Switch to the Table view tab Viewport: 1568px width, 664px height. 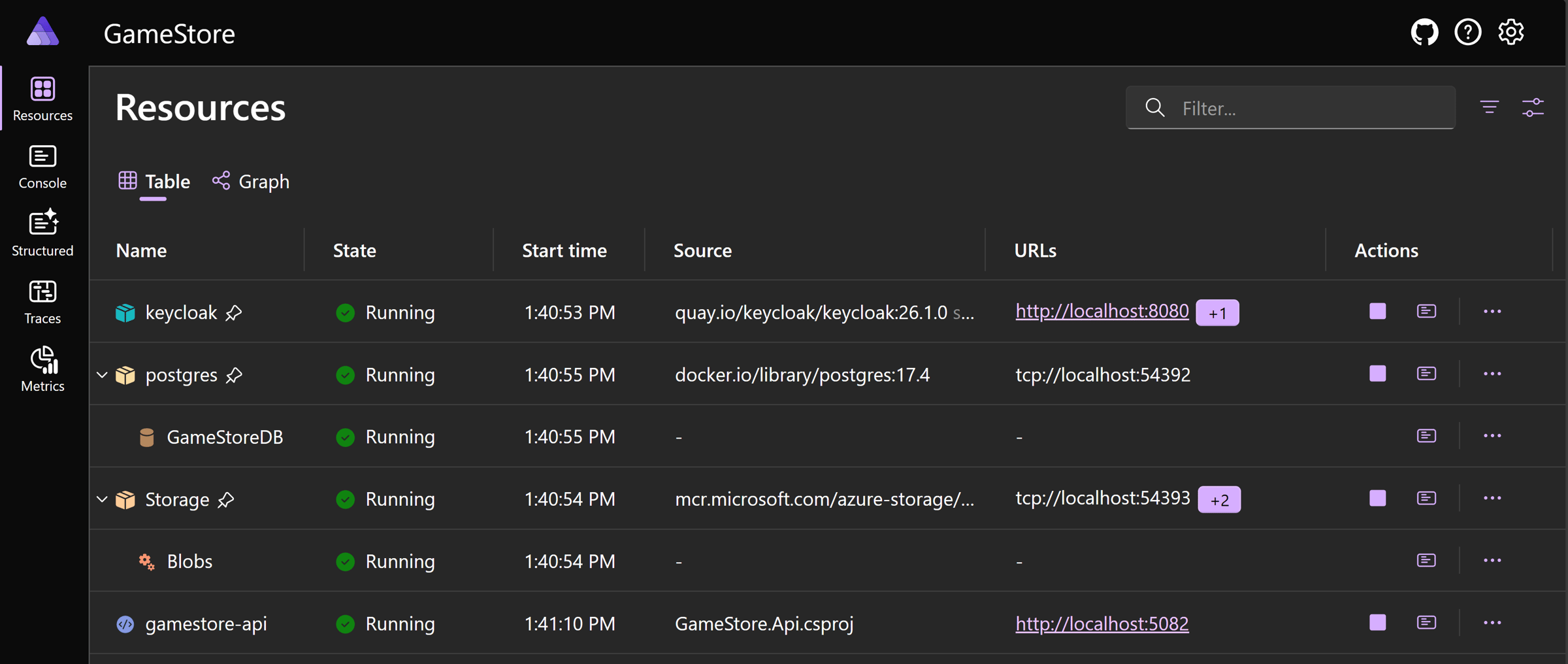(154, 182)
